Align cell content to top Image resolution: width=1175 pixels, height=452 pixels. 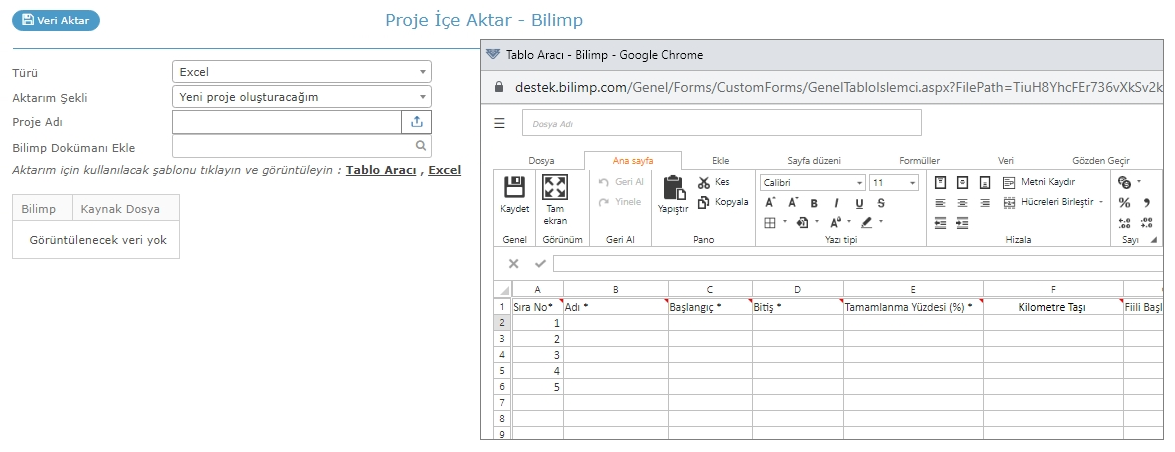coord(940,182)
